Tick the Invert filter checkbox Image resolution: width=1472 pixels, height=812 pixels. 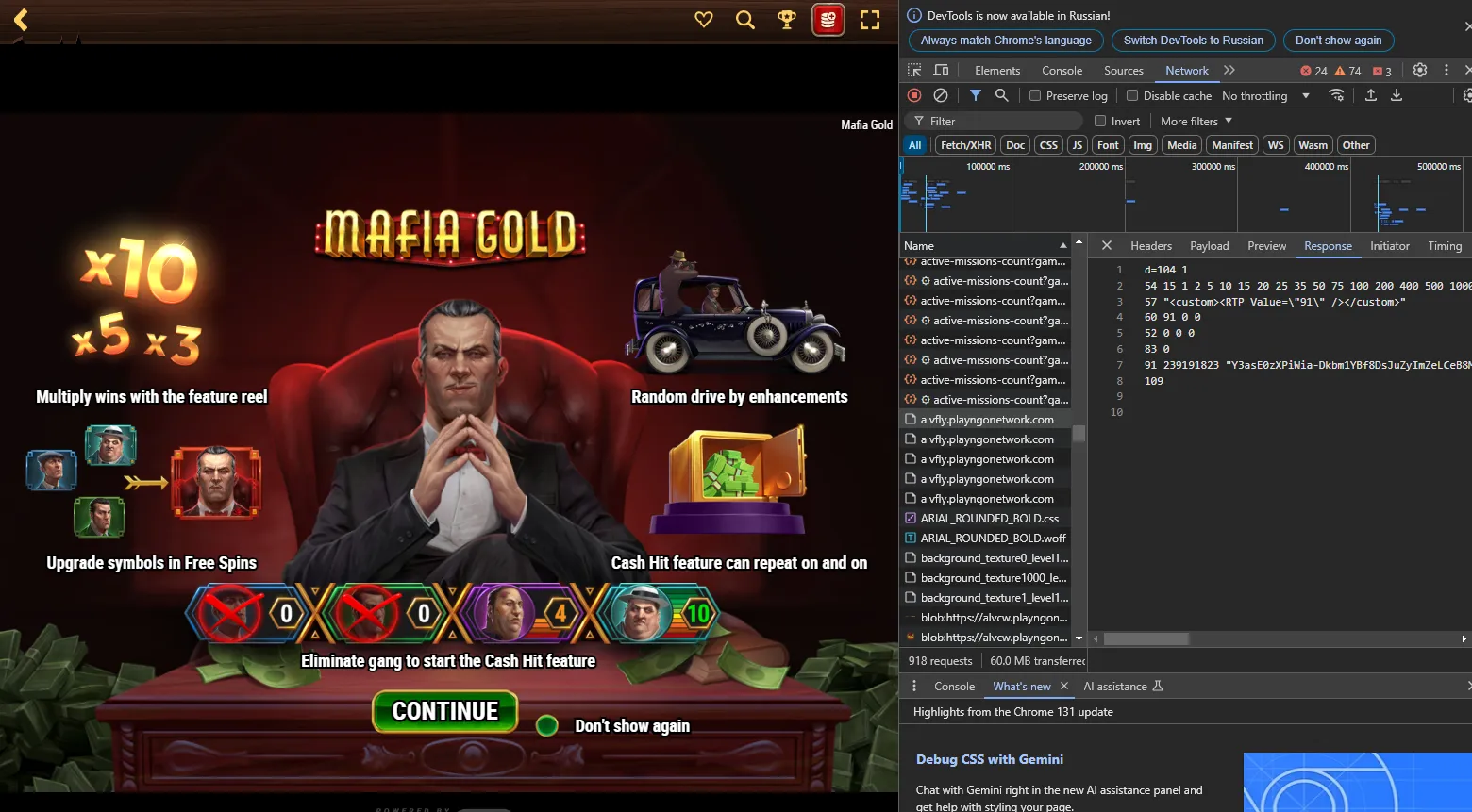click(1100, 121)
